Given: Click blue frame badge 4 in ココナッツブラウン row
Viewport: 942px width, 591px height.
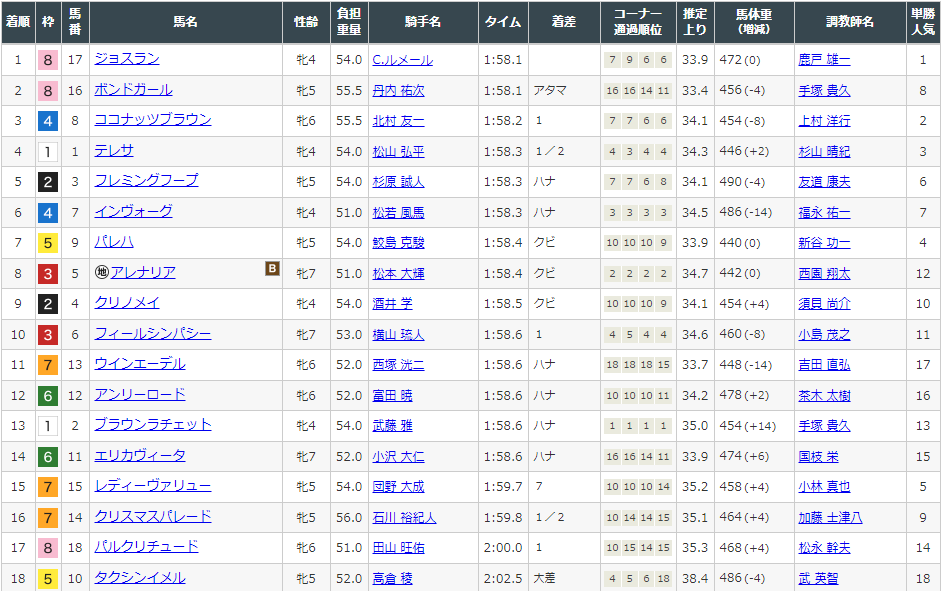Looking at the screenshot, I should click(47, 121).
